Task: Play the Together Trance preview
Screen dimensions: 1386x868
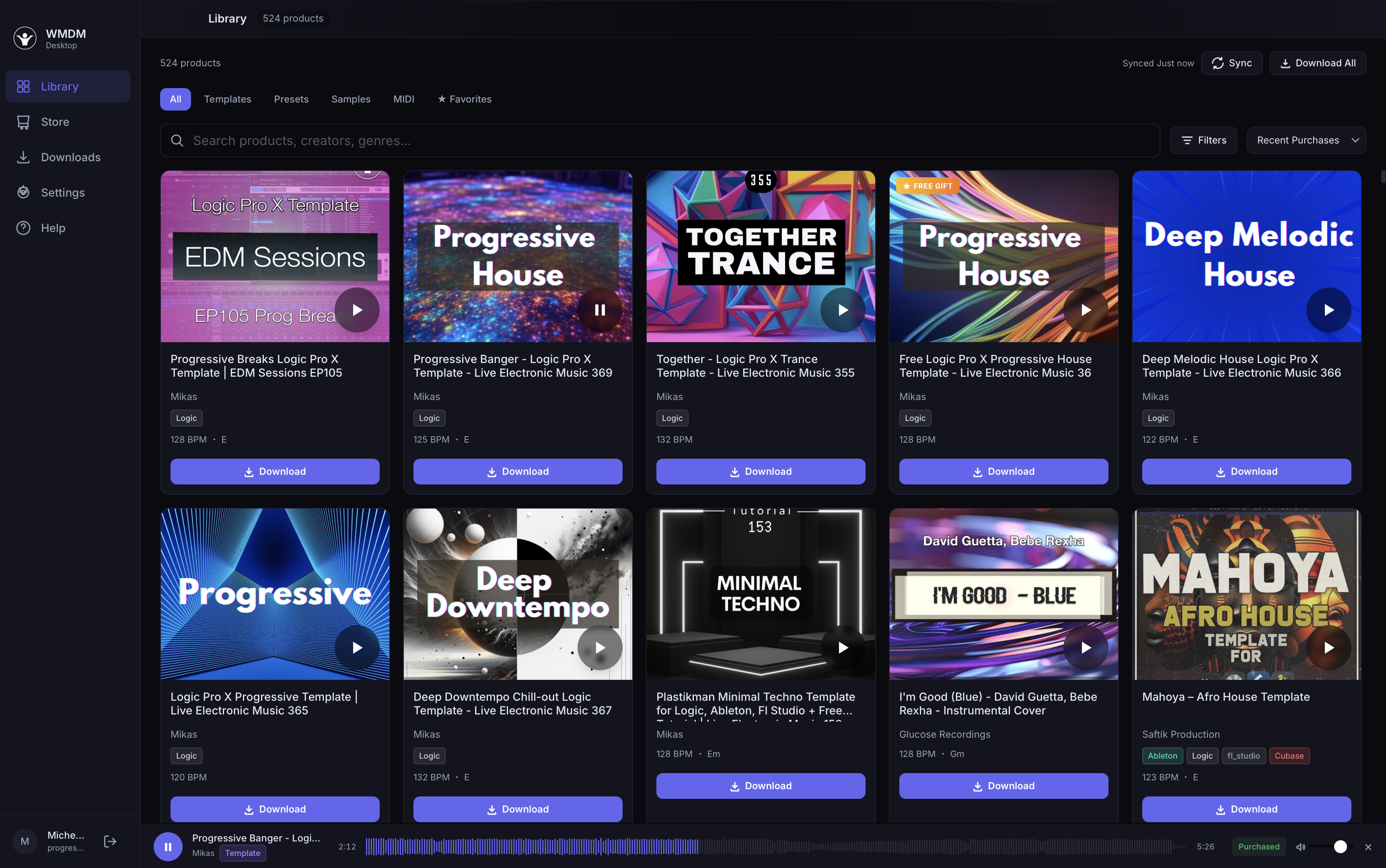Action: pos(843,310)
